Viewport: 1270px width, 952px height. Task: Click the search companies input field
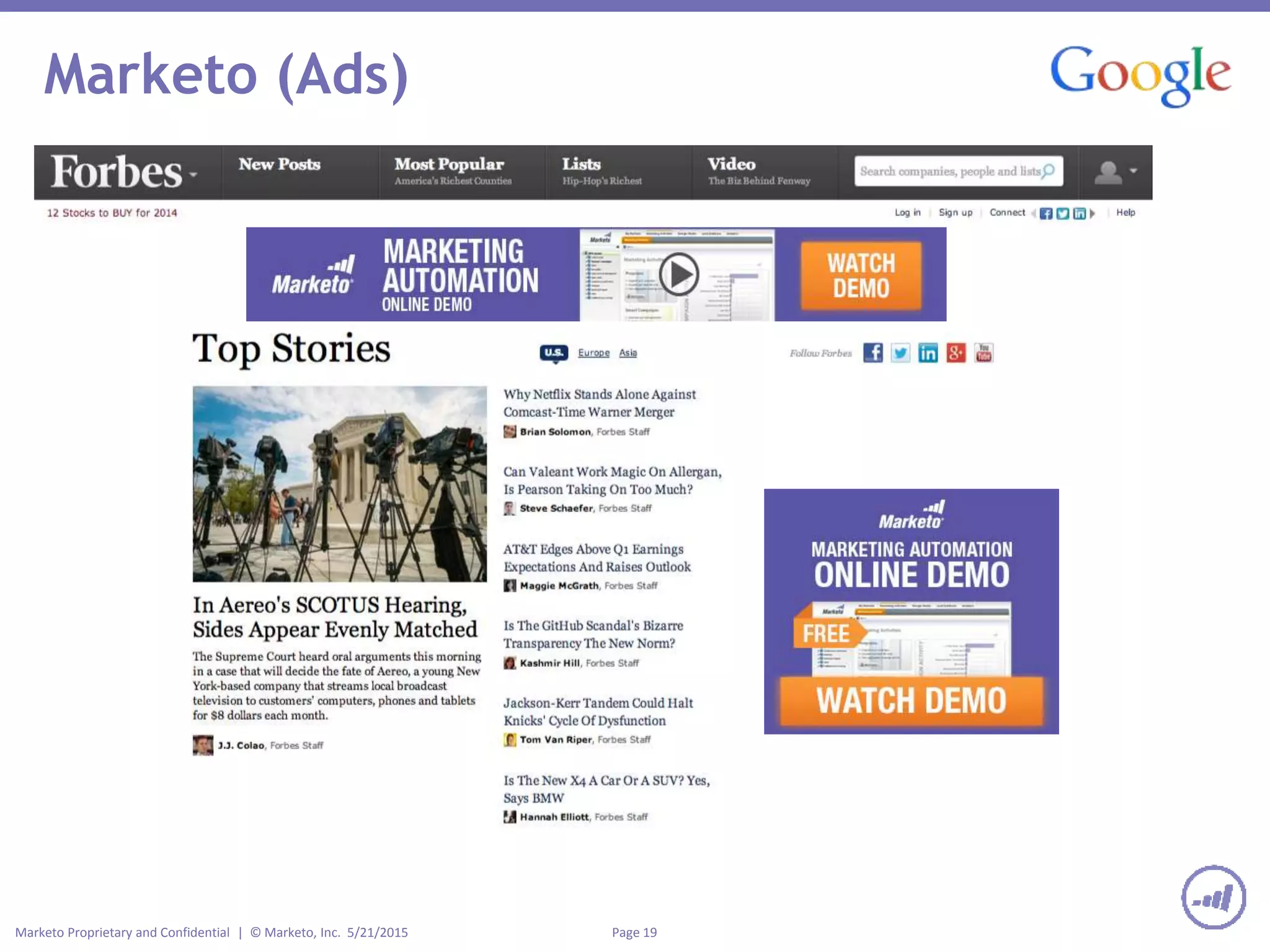tap(958, 171)
